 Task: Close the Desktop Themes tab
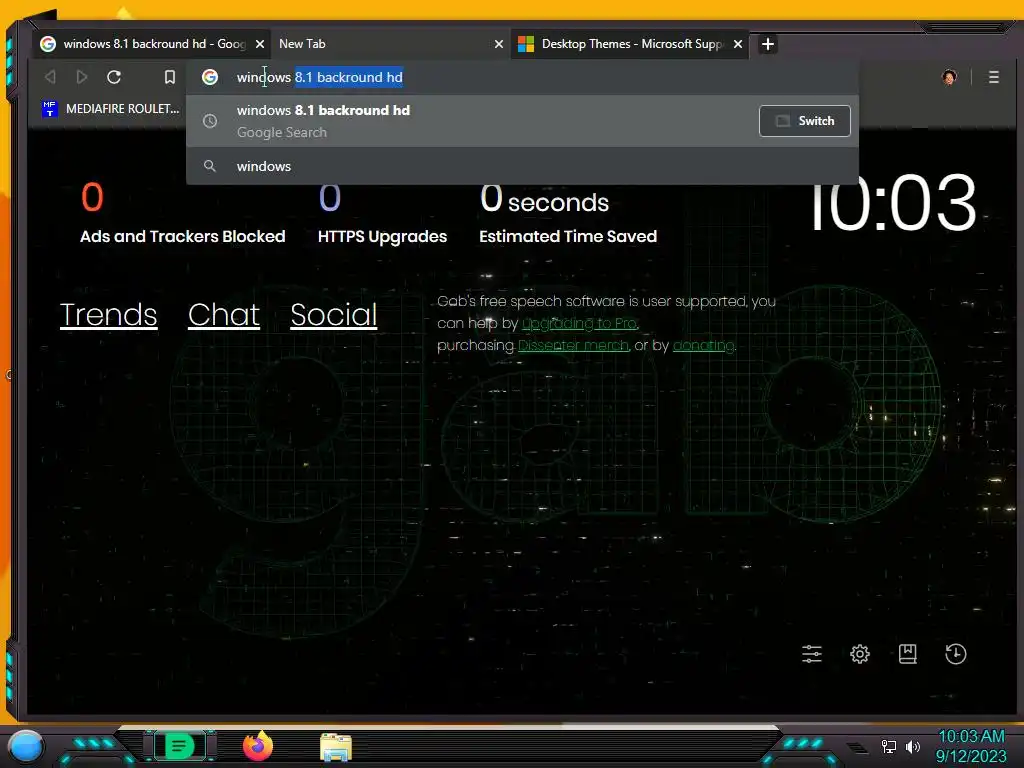click(738, 44)
